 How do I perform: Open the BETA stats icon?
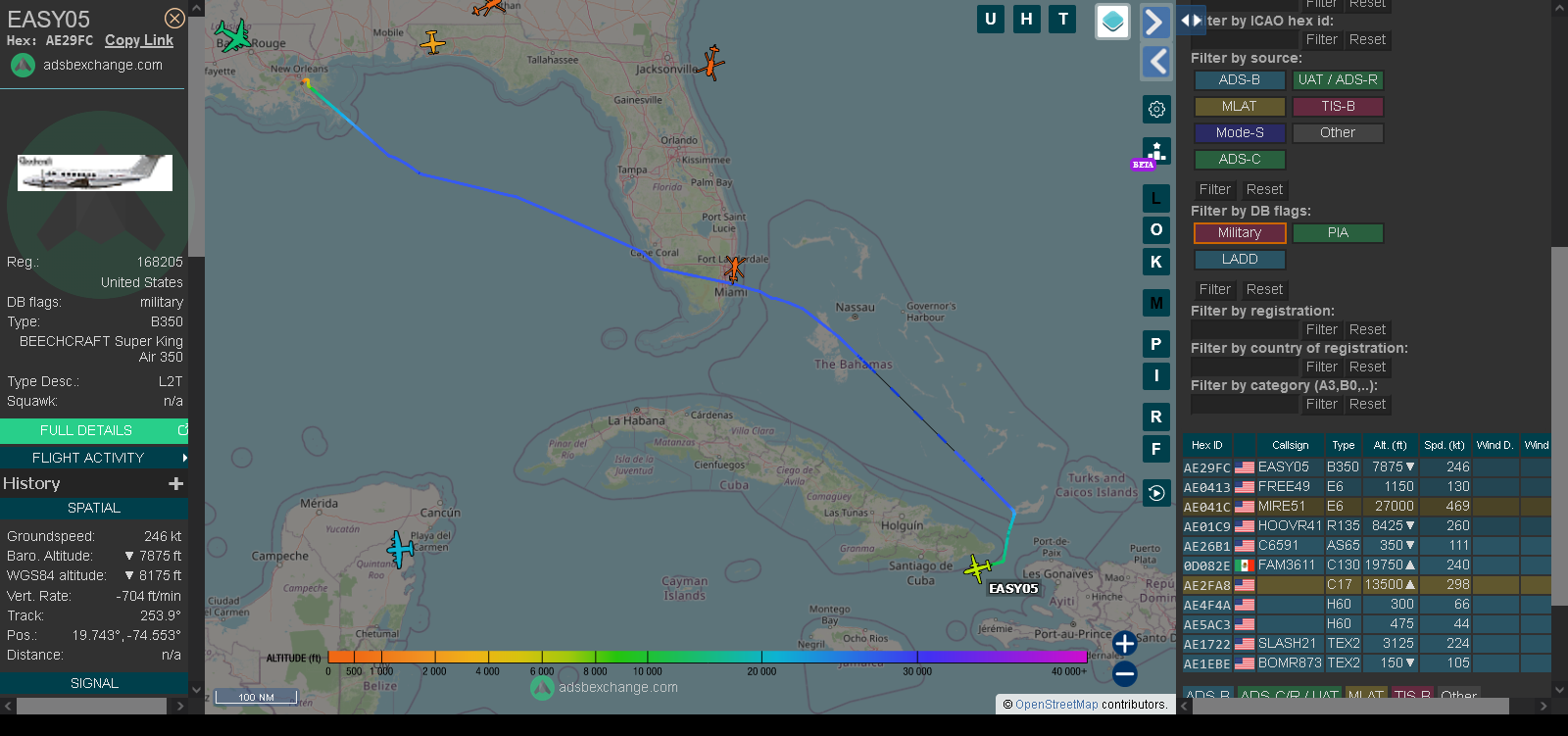1156,152
